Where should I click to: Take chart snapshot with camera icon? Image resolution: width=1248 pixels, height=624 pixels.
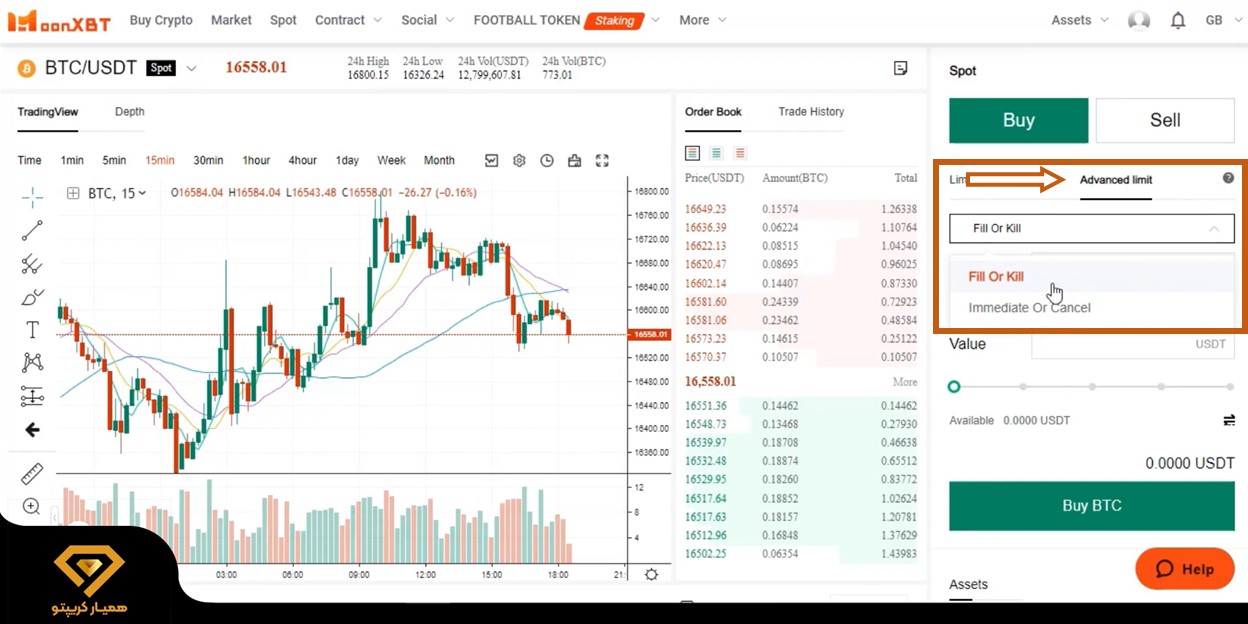[x=574, y=160]
